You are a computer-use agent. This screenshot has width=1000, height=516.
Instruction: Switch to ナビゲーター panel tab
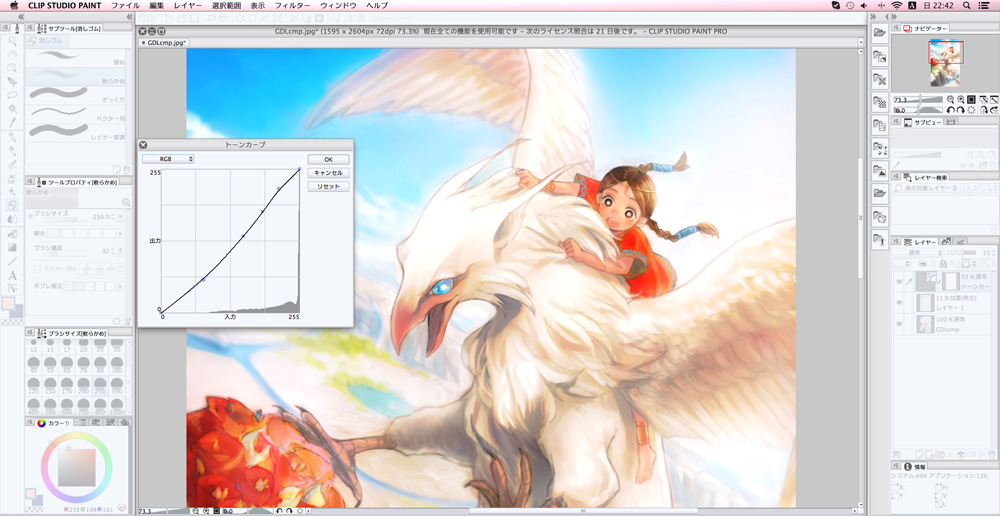(924, 28)
